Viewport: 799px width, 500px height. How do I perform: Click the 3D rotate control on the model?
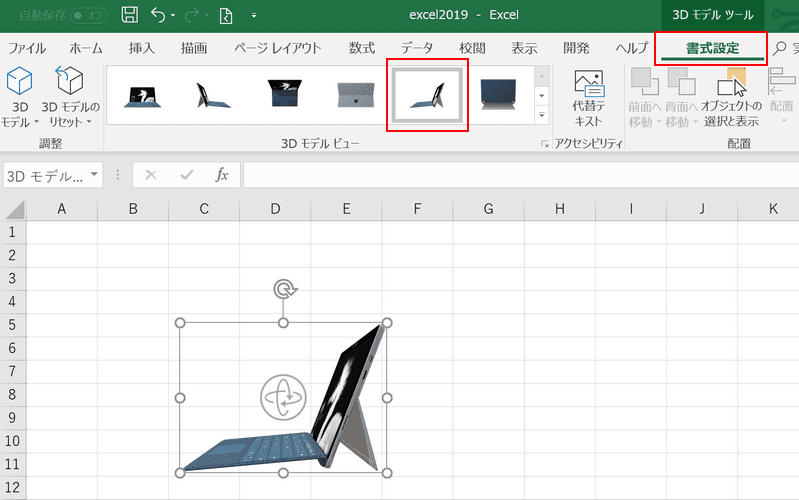click(x=283, y=398)
